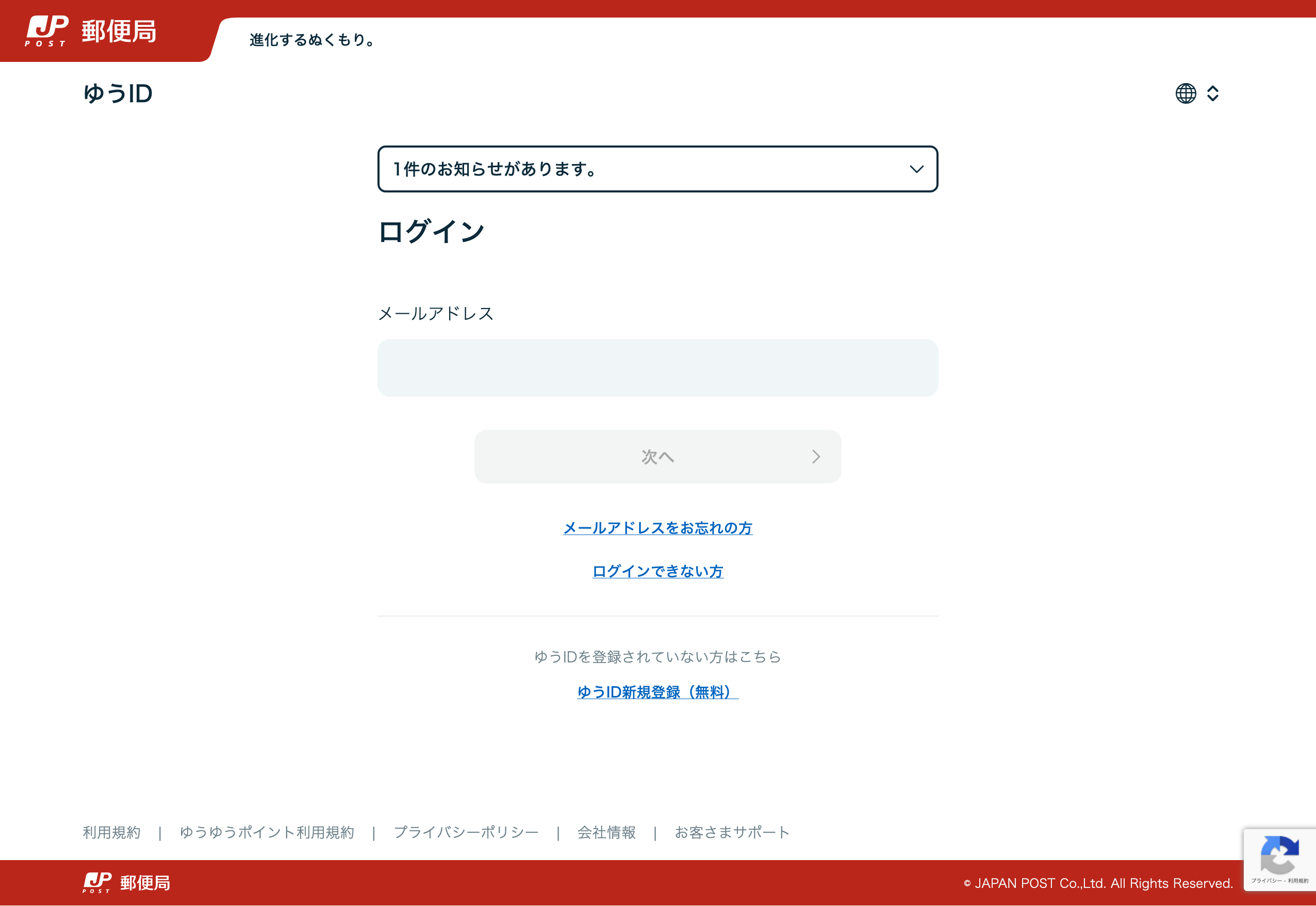The height and width of the screenshot is (906, 1316).
Task: Click the JP Post 郵便局 header logo
Action: pyautogui.click(x=91, y=31)
